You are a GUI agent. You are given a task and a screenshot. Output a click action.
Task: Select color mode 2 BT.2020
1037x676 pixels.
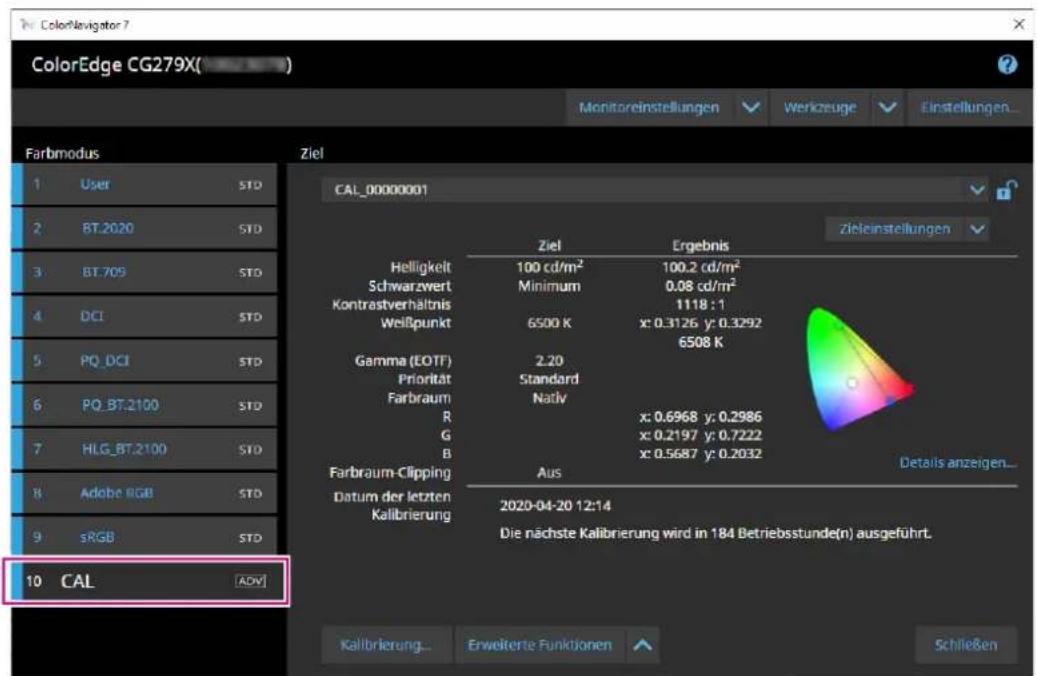144,228
